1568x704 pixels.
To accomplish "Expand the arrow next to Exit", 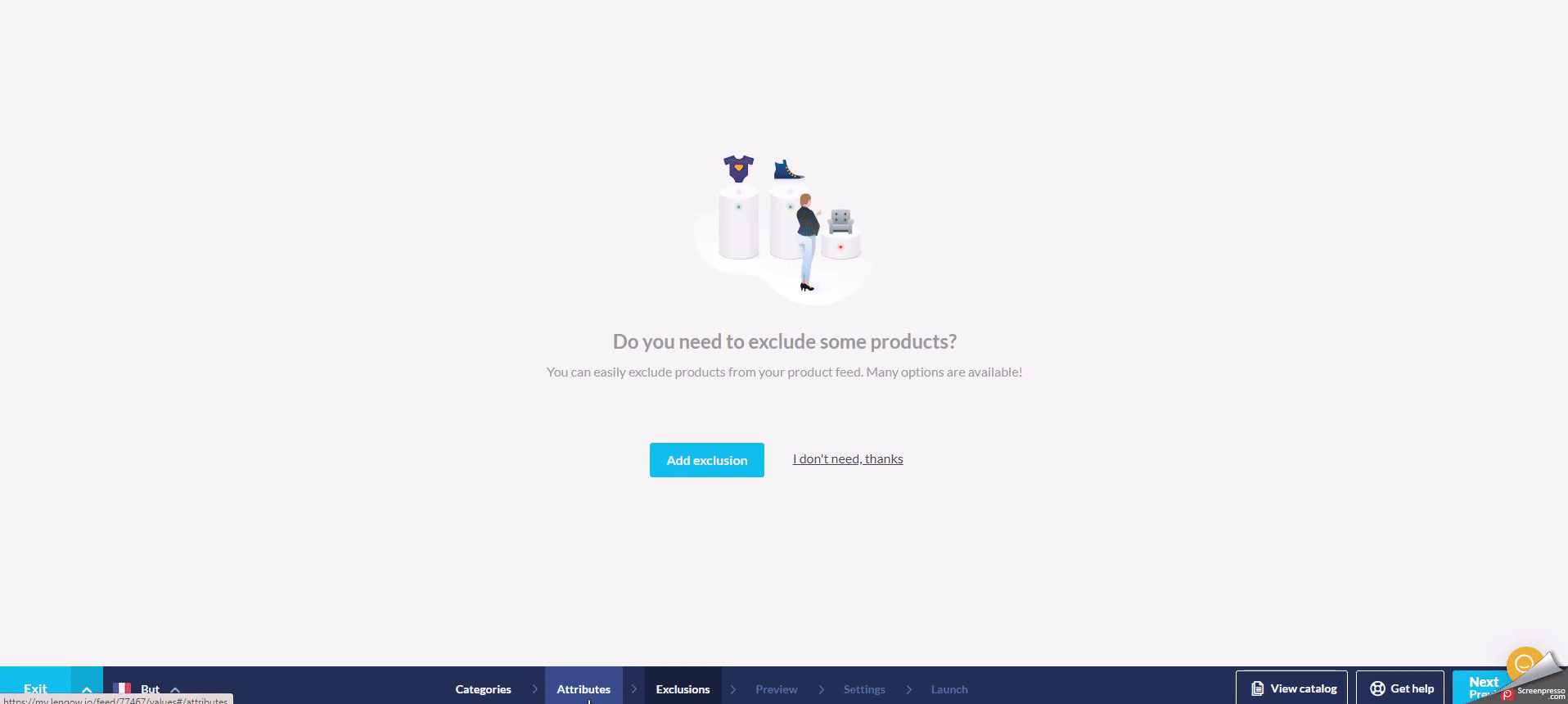I will click(87, 689).
